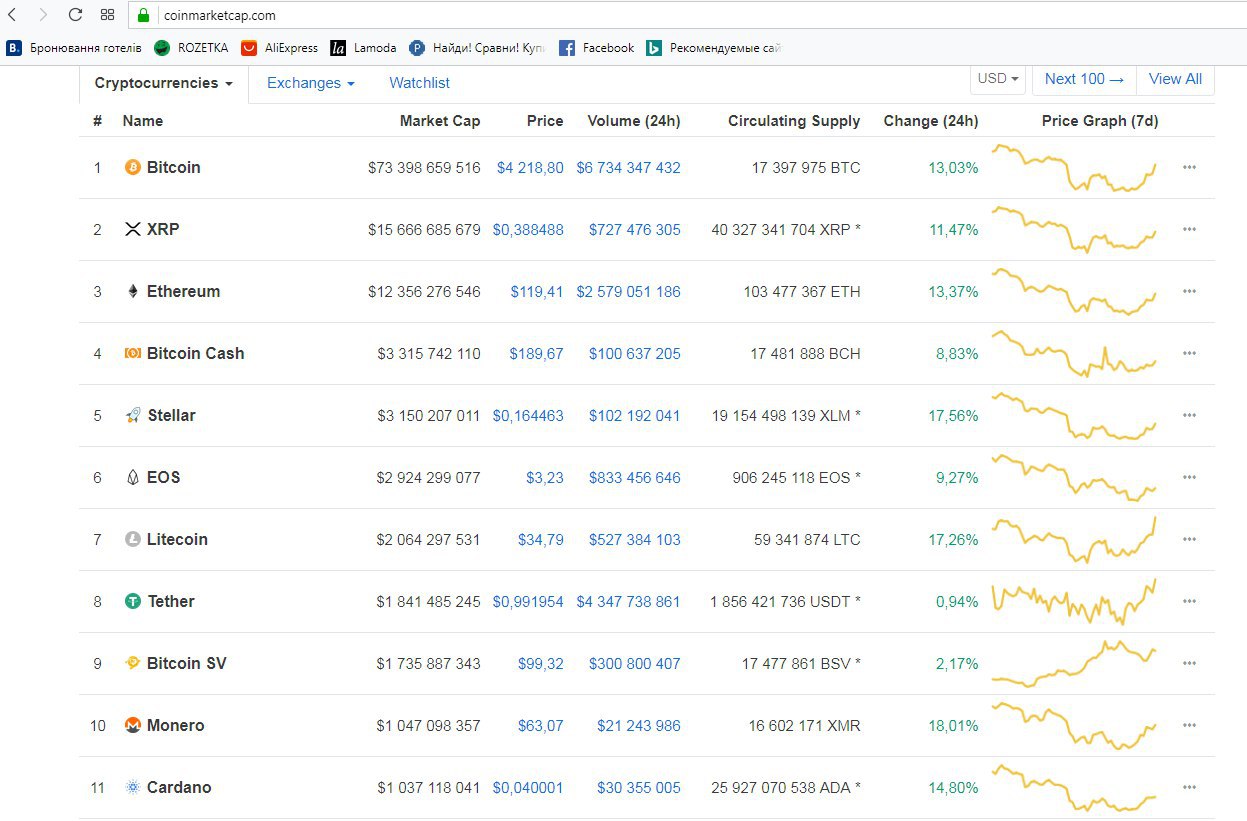The height and width of the screenshot is (821, 1247).
Task: Click the XRP logo icon
Action: click(132, 229)
